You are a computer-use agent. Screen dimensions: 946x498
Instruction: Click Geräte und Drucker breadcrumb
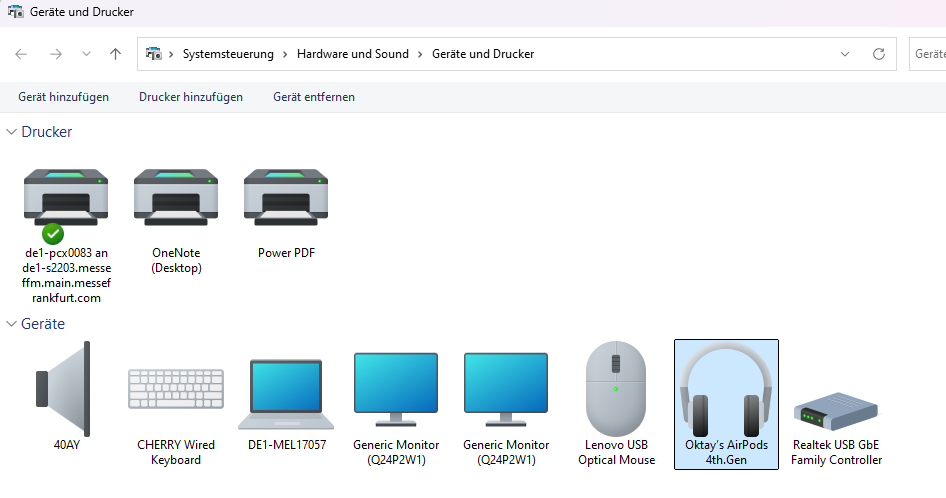coord(483,54)
